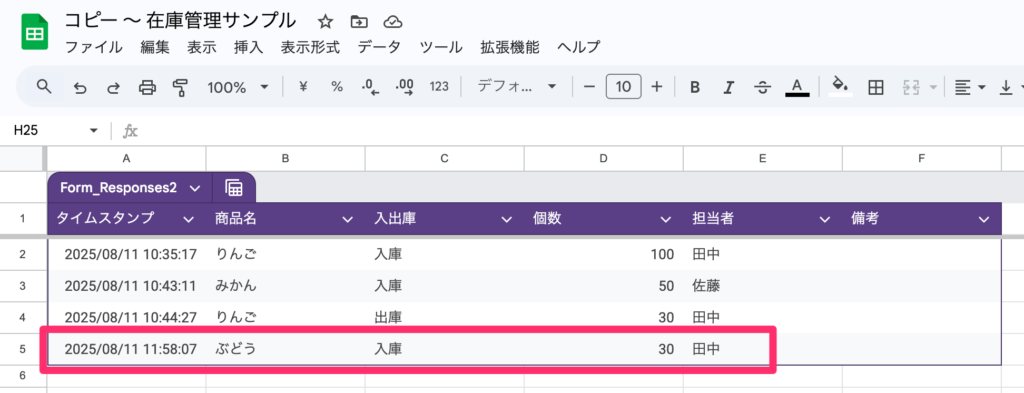This screenshot has width=1024, height=393.
Task: Open the text color picker
Action: tap(797, 87)
